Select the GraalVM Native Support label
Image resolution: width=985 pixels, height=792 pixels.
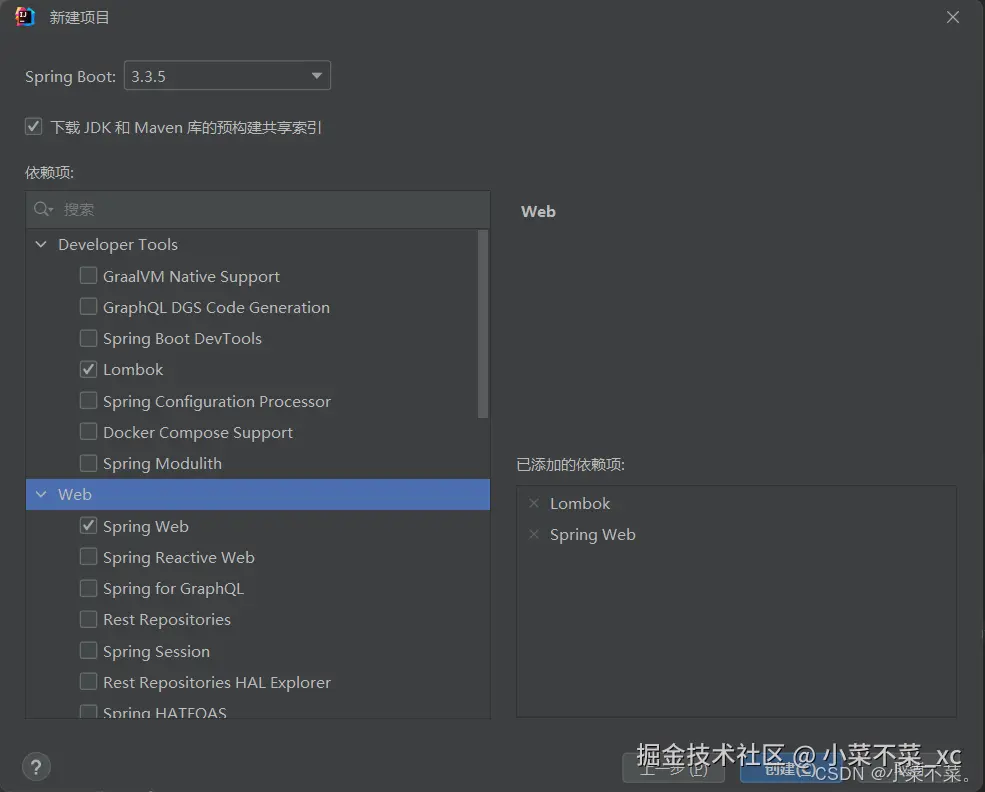point(191,276)
